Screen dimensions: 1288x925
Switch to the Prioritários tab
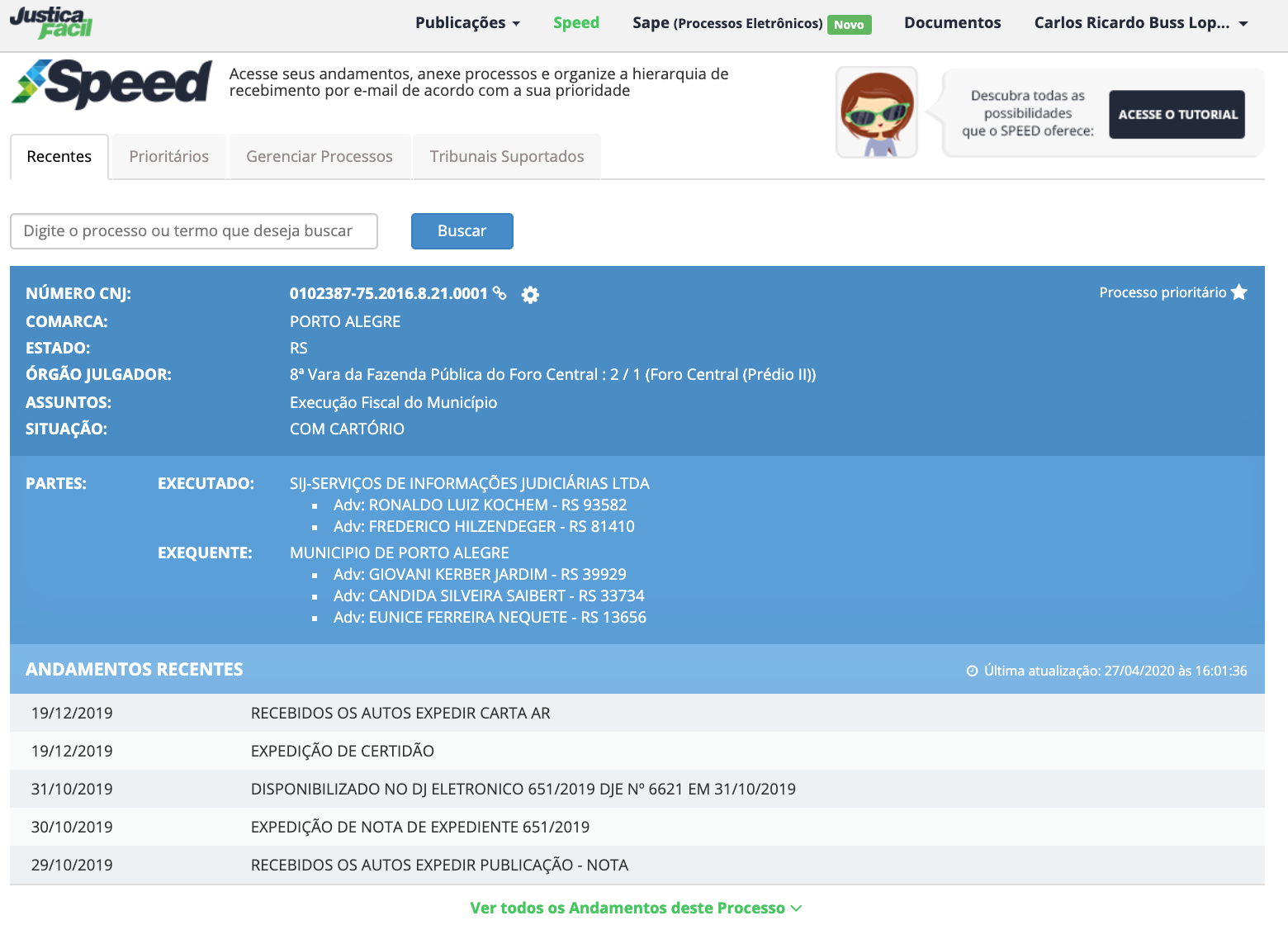click(169, 157)
